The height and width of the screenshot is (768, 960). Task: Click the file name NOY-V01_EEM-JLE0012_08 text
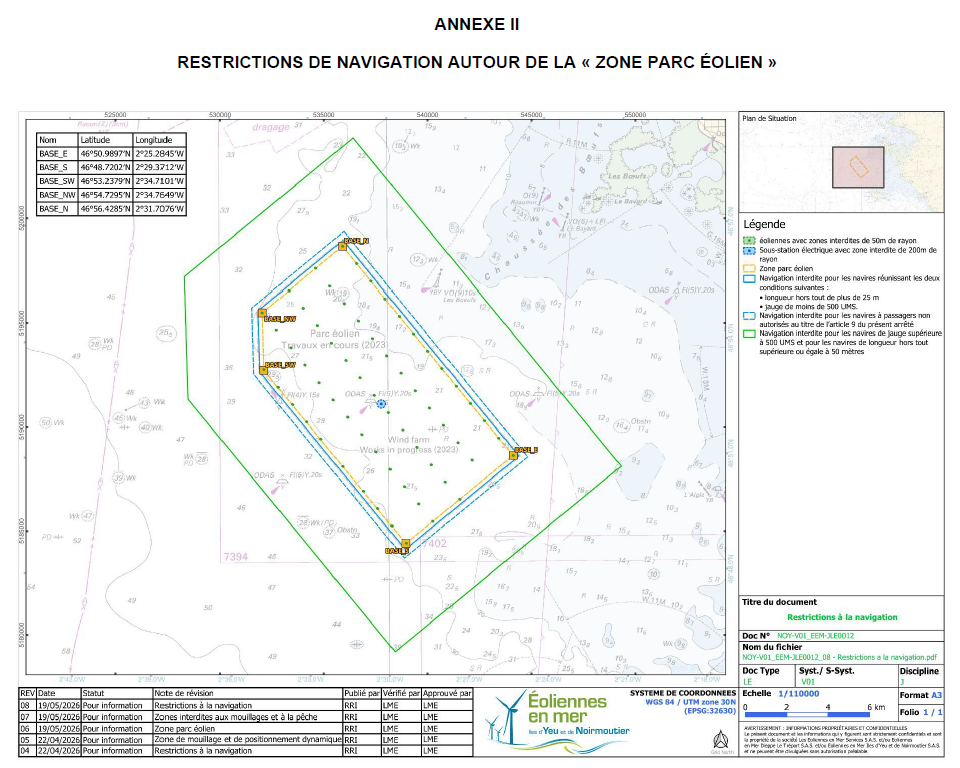pyautogui.click(x=839, y=657)
